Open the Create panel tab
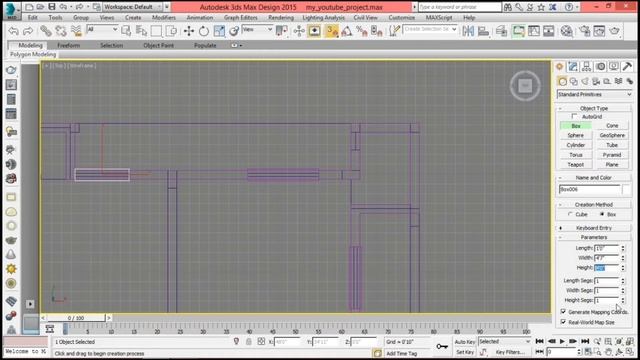The height and width of the screenshot is (360, 640). coord(560,67)
